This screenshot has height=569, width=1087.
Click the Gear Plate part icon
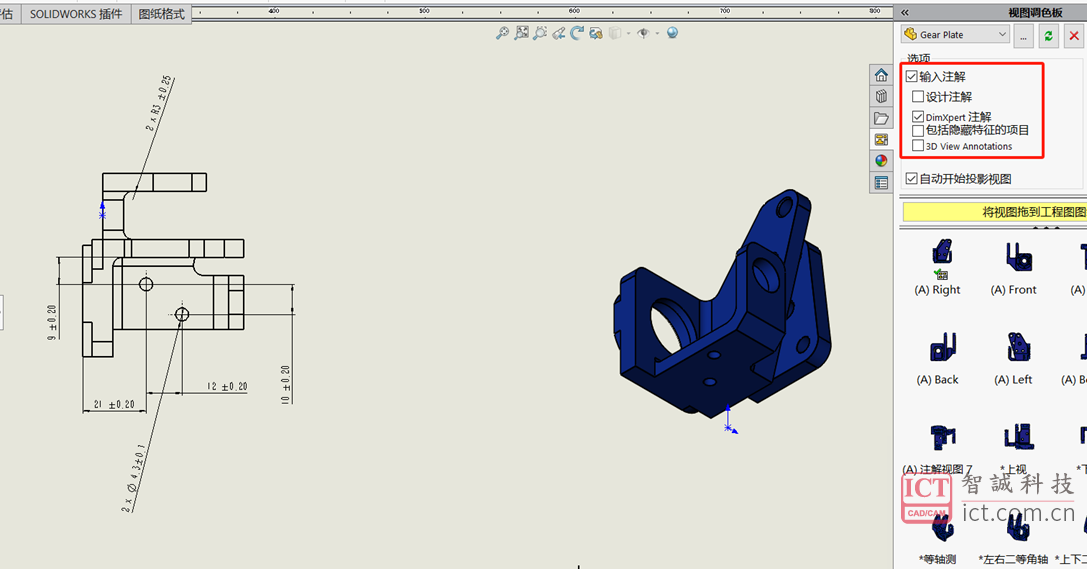tap(910, 34)
